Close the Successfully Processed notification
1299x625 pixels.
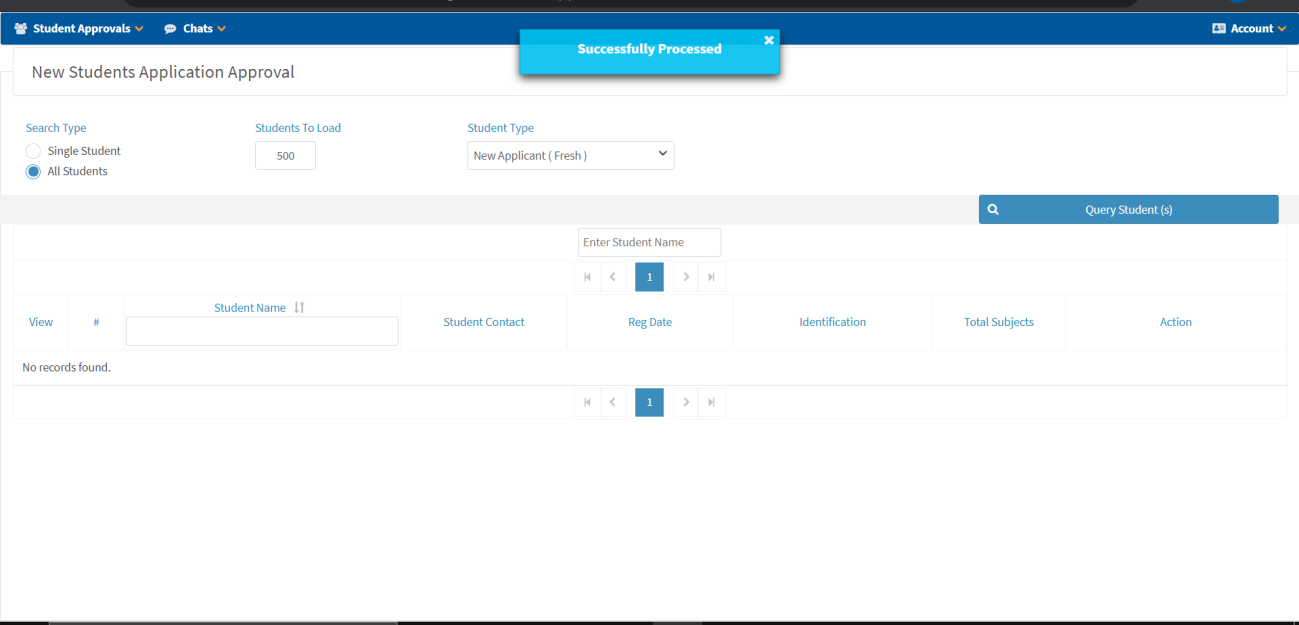click(x=768, y=40)
